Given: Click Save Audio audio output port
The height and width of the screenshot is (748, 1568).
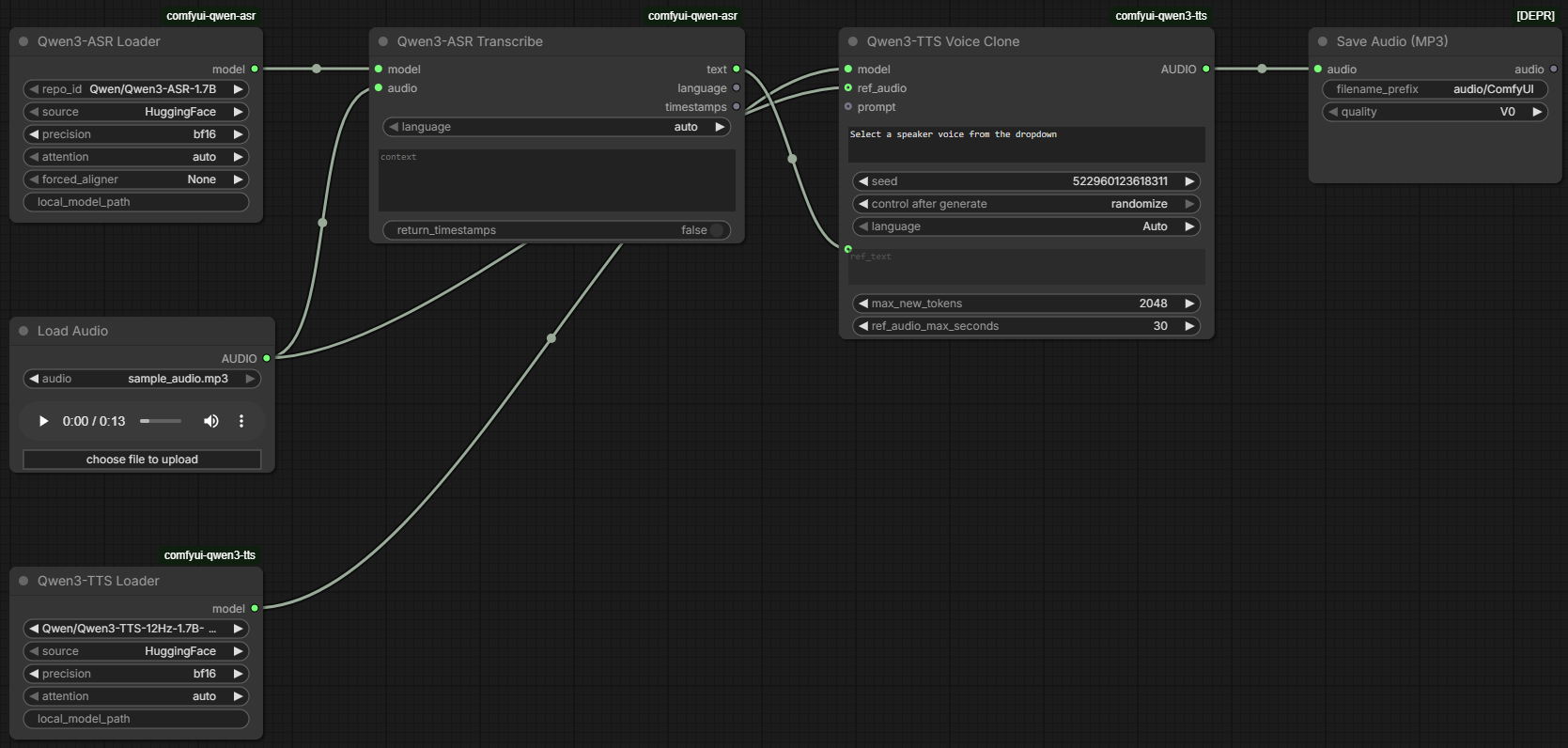Looking at the screenshot, I should (1554, 69).
